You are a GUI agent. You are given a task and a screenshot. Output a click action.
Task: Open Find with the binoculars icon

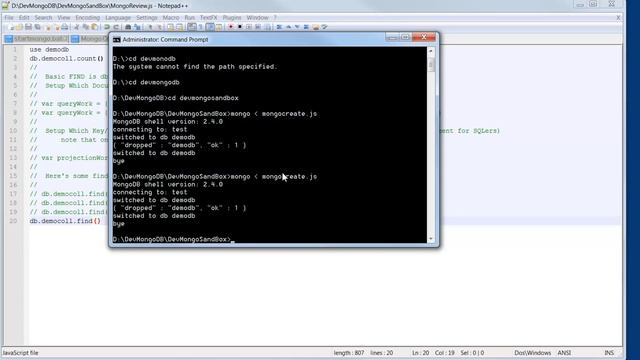pyautogui.click(x=128, y=27)
